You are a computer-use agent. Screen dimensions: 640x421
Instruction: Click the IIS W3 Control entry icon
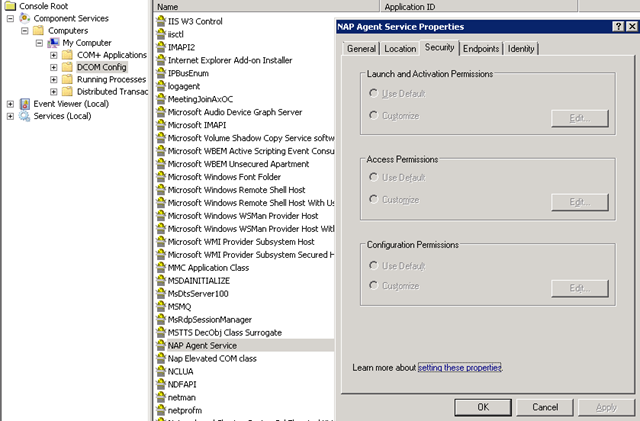pos(160,21)
